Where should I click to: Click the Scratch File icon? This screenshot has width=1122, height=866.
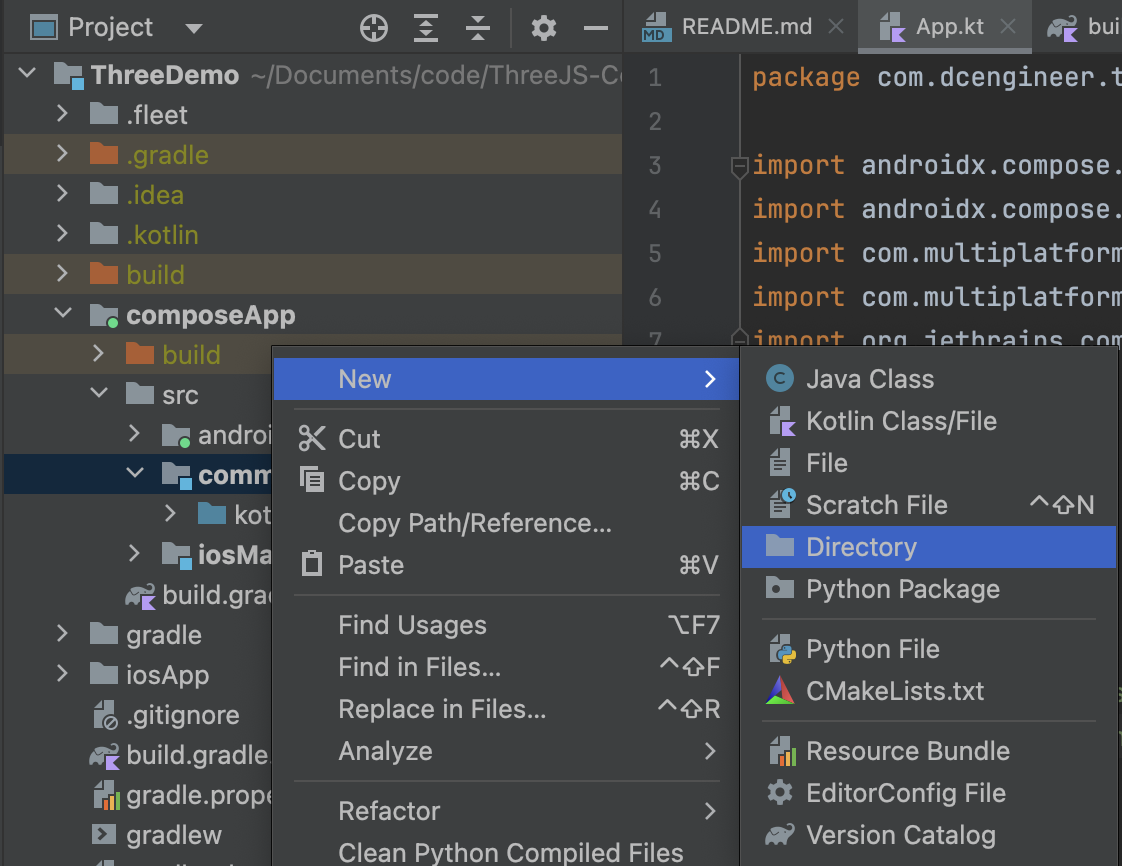(x=780, y=505)
